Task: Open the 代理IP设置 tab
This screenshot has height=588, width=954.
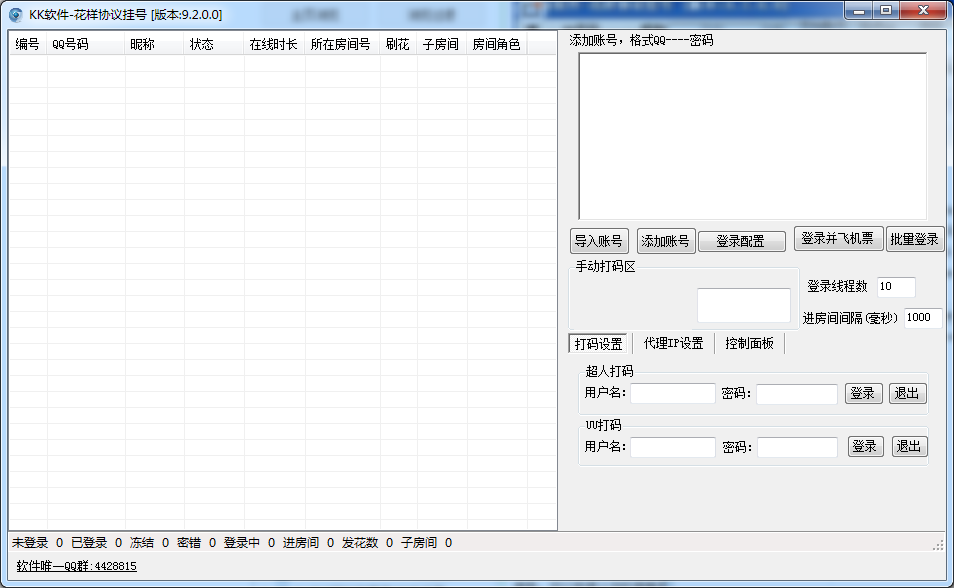Action: pos(673,343)
